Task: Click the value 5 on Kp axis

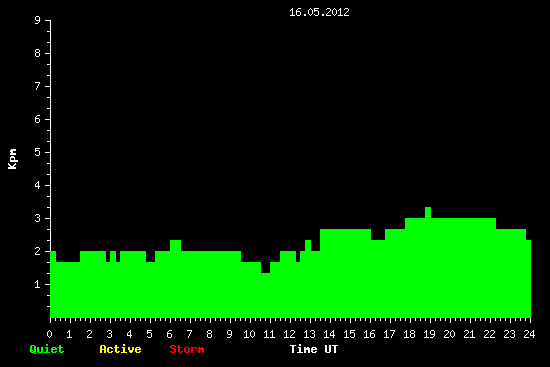Action: coord(38,152)
